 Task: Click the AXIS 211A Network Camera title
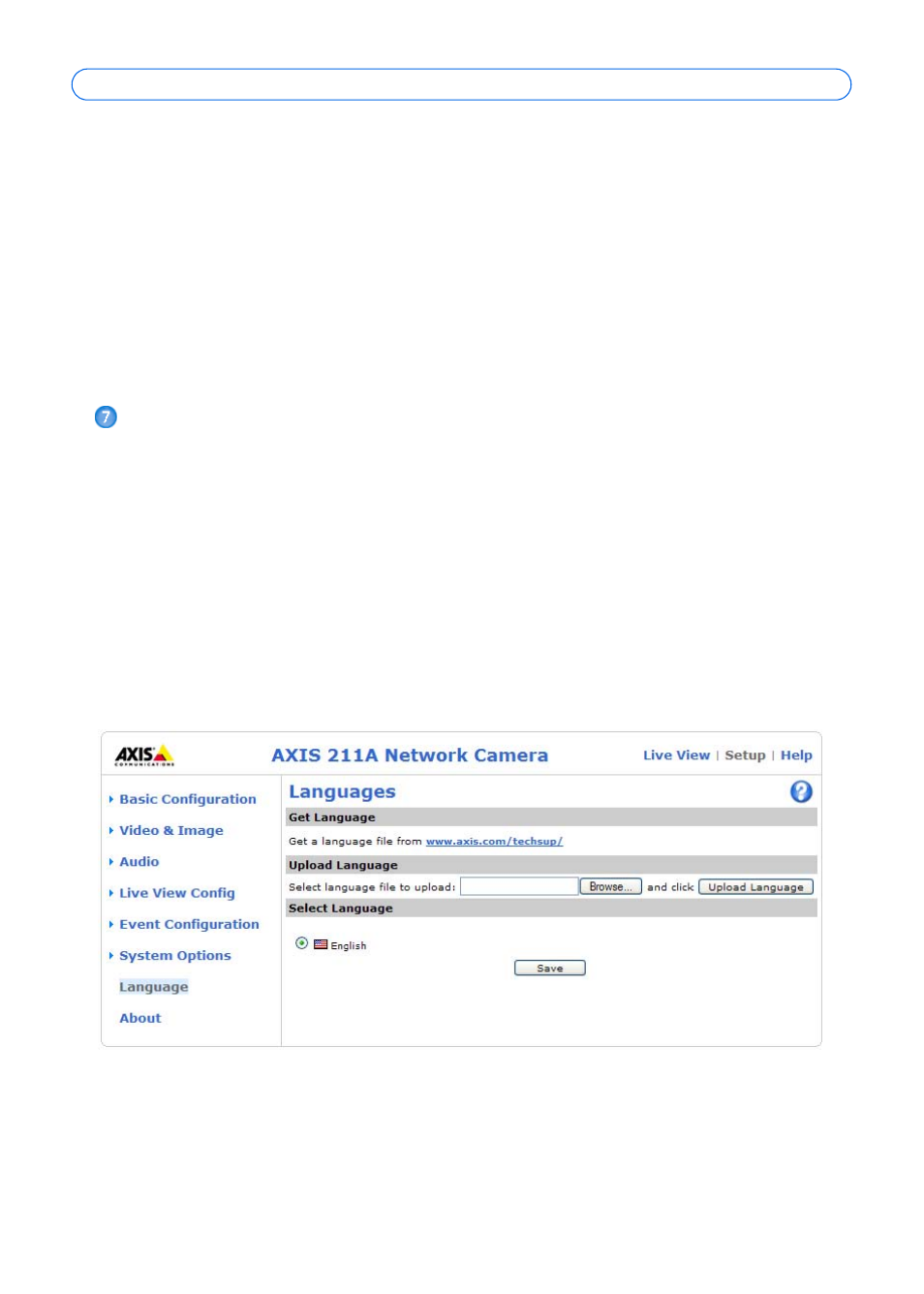410,755
